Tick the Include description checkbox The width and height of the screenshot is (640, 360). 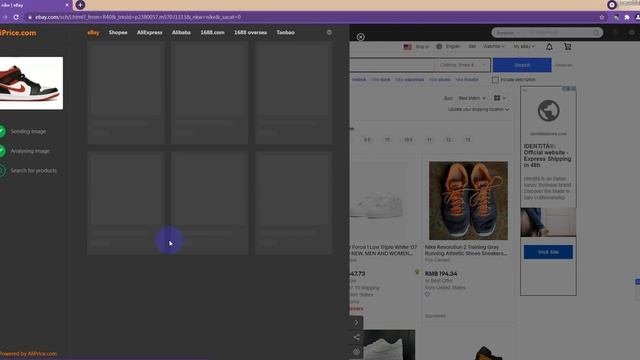click(495, 80)
